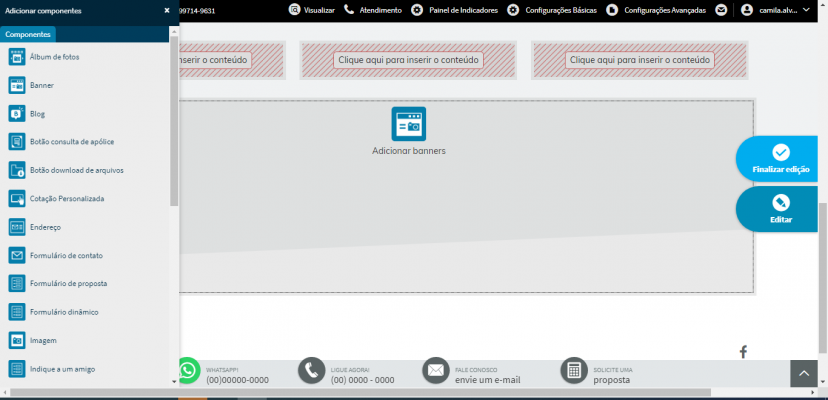This screenshot has width=828, height=400.
Task: Click the Adicionar banners icon
Action: 409,124
